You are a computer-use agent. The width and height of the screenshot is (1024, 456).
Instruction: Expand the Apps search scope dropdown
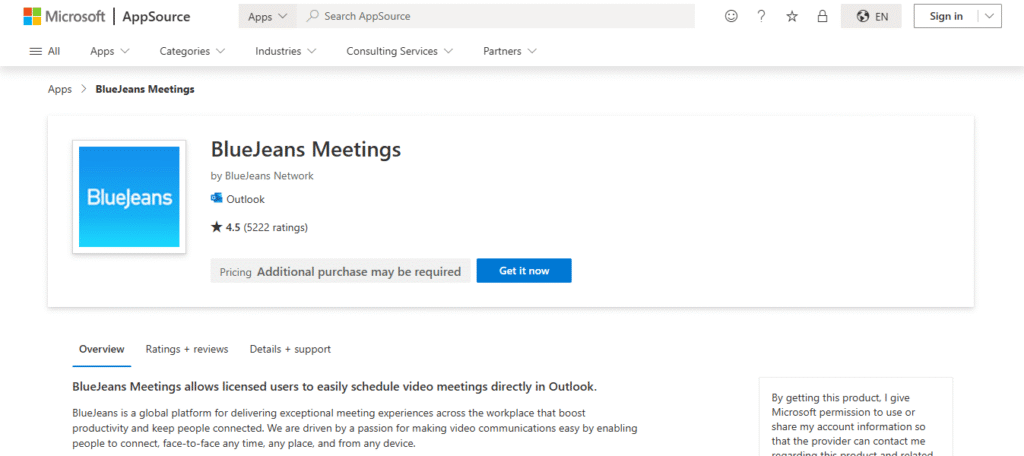[x=267, y=16]
